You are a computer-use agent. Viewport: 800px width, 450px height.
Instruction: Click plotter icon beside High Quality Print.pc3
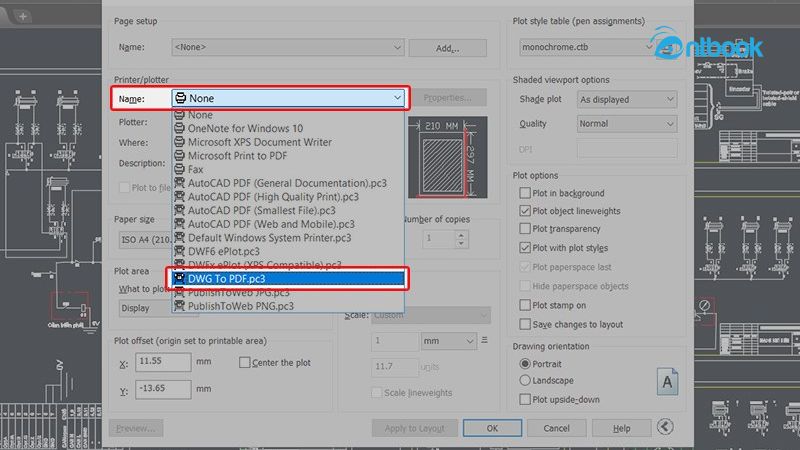[x=179, y=196]
